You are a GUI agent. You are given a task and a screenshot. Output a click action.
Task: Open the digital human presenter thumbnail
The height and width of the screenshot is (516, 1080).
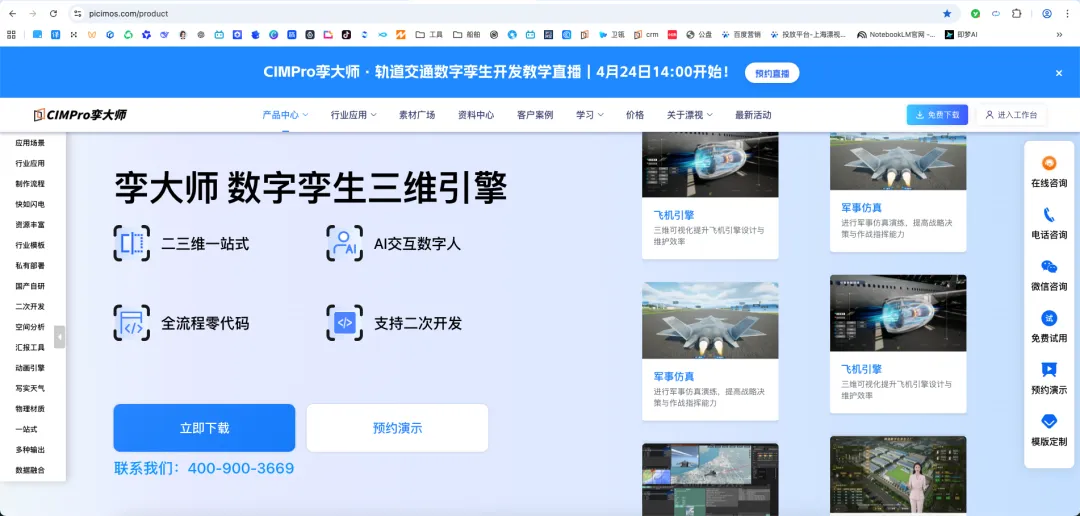(x=898, y=474)
